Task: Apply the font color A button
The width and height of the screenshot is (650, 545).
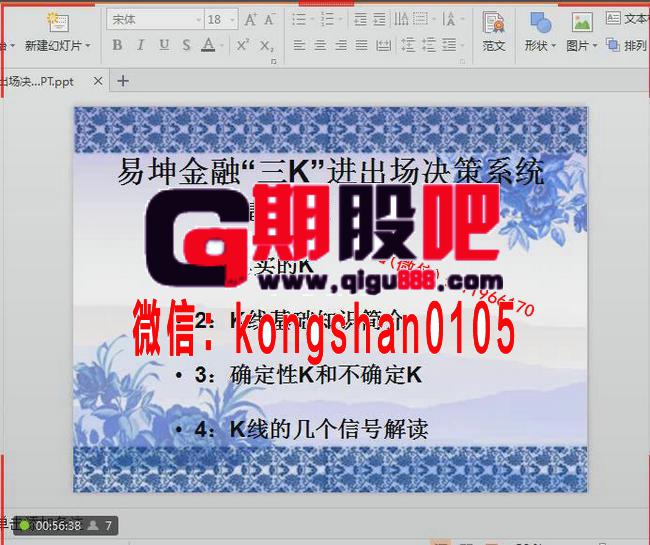Action: click(208, 45)
